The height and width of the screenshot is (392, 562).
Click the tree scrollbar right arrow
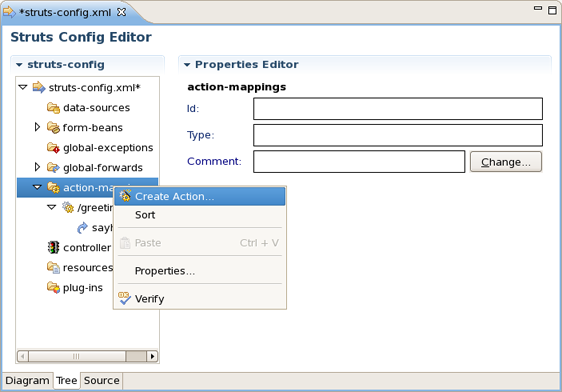click(x=152, y=356)
